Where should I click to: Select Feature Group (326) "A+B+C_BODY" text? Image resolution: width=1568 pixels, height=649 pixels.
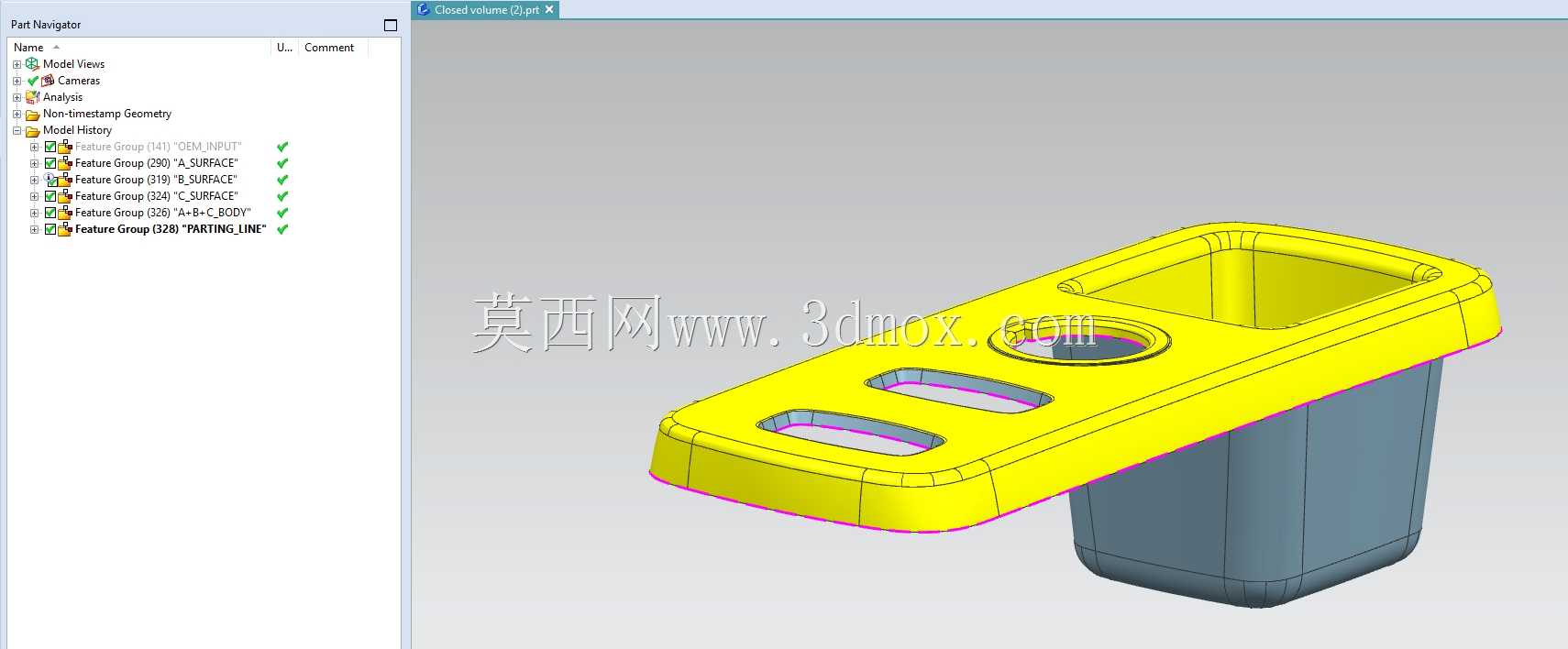tap(162, 213)
